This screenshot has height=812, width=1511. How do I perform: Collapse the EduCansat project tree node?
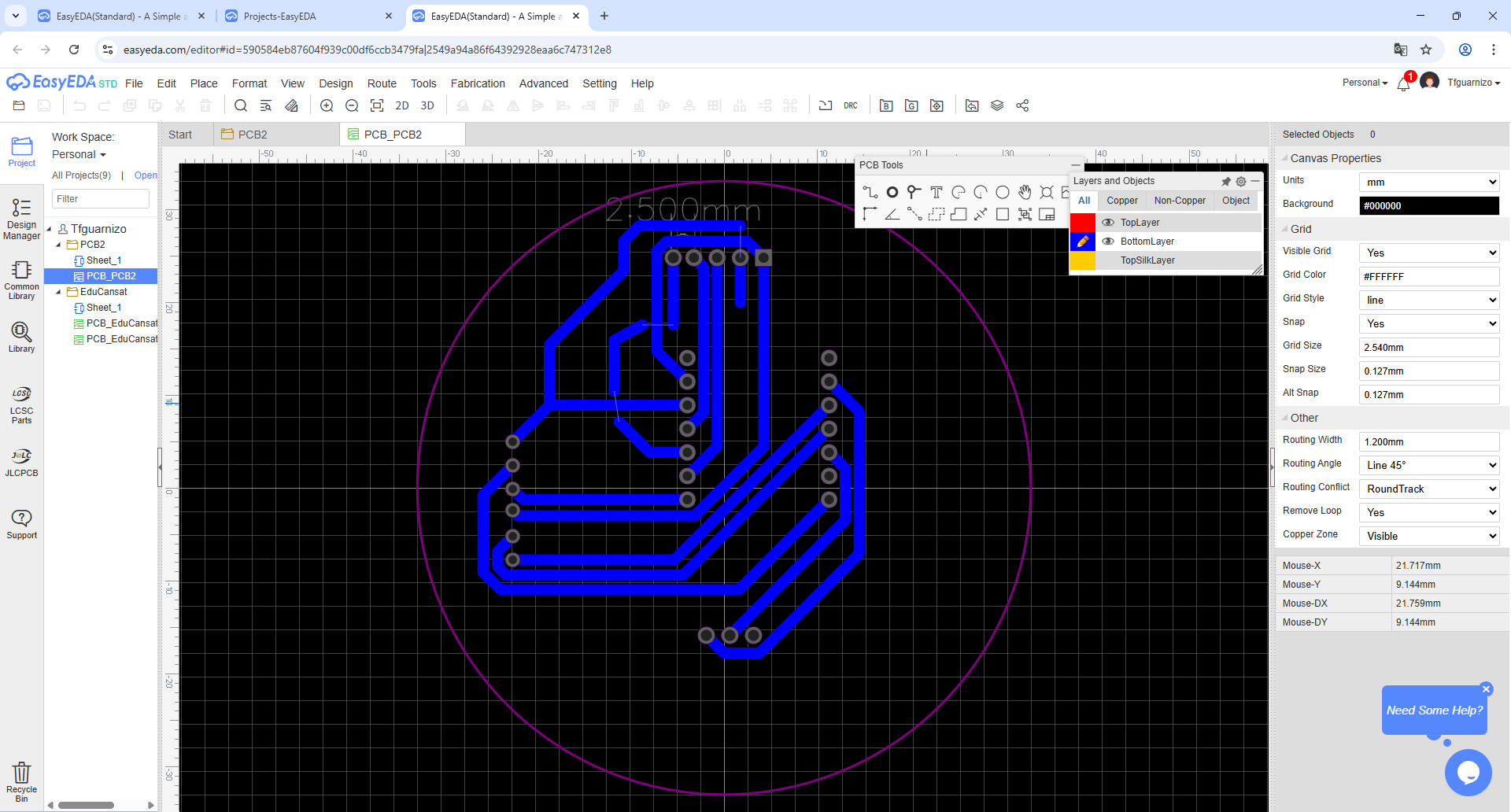pyautogui.click(x=58, y=292)
